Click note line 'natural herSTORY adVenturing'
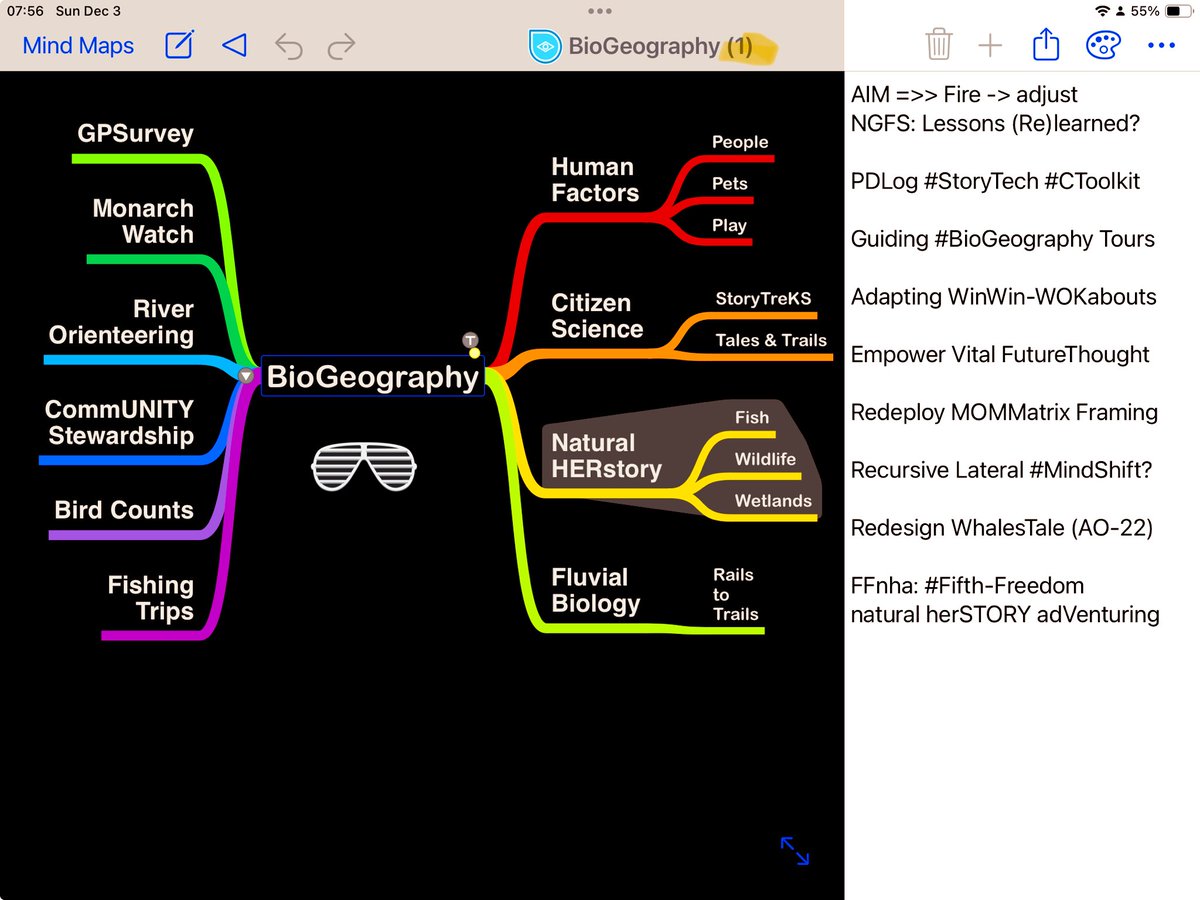This screenshot has width=1200, height=900. coord(1005,615)
